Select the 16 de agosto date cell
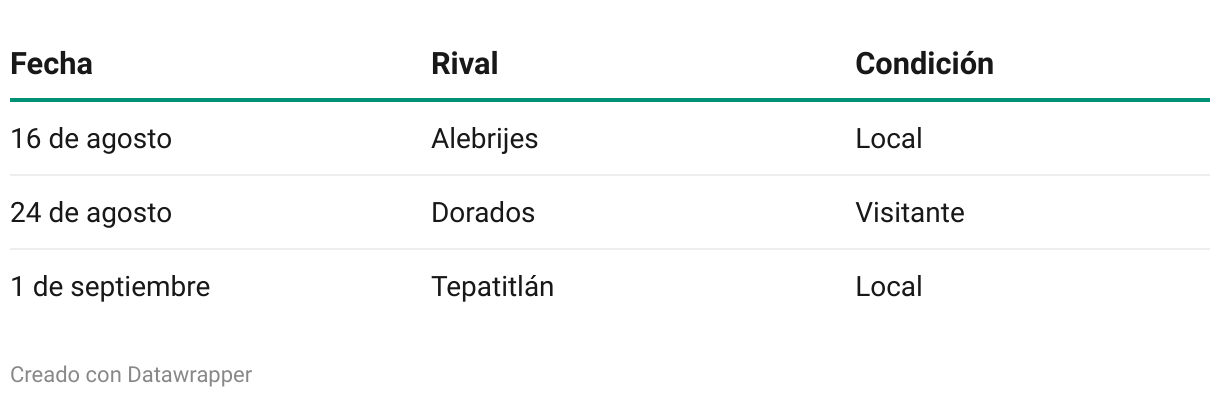The width and height of the screenshot is (1220, 398). 91,139
